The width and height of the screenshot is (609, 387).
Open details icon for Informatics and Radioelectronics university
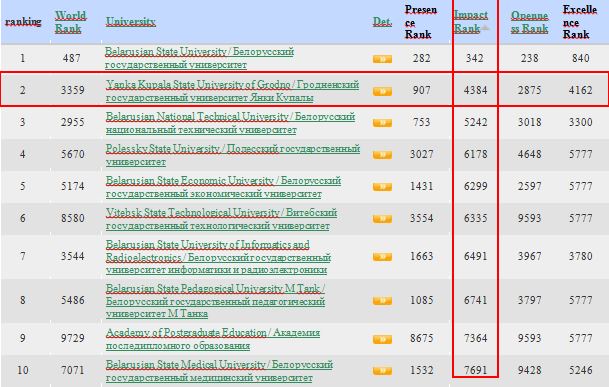[382, 257]
